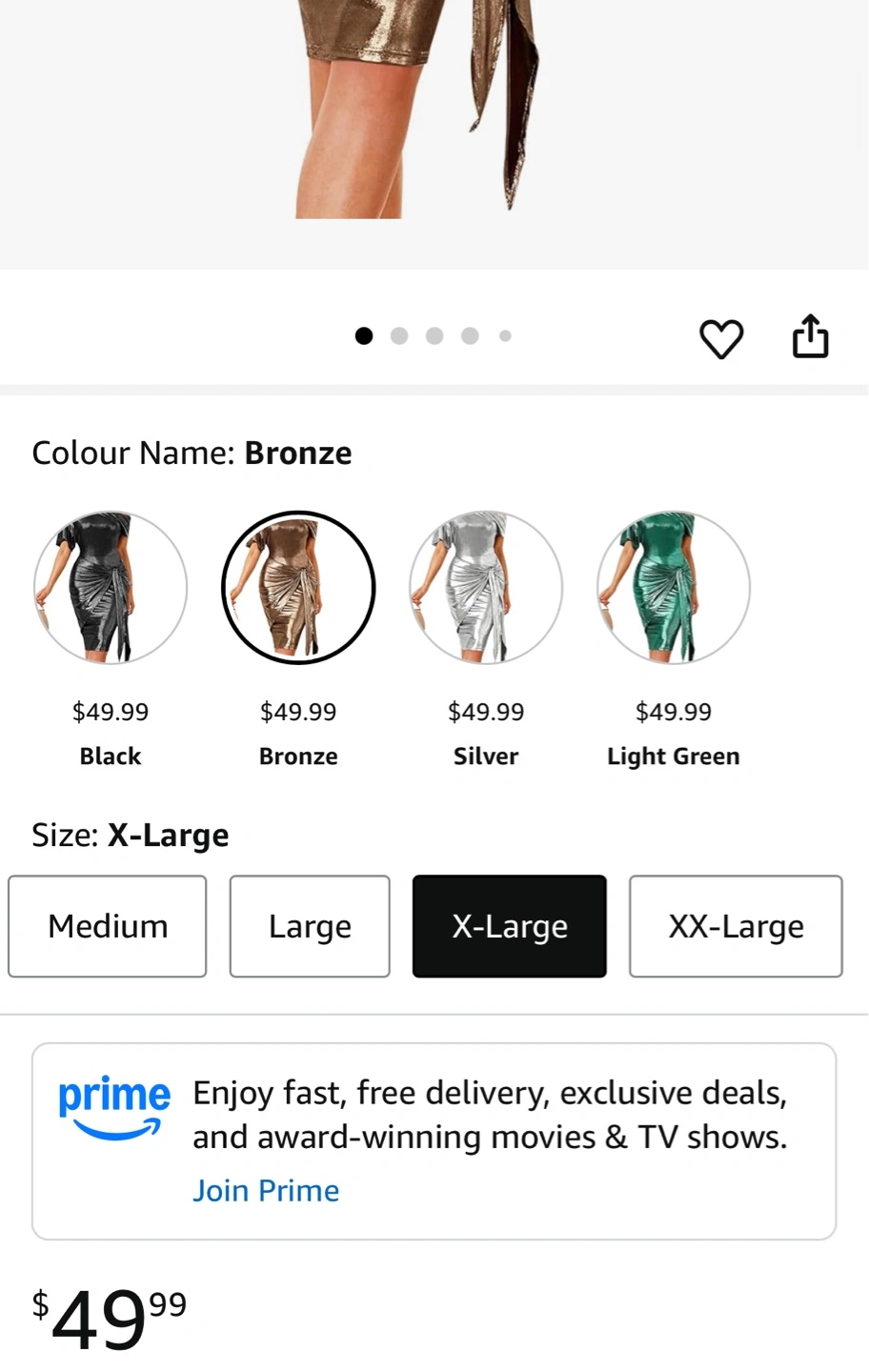The width and height of the screenshot is (869, 1372).
Task: Select size Large
Action: pyautogui.click(x=310, y=926)
